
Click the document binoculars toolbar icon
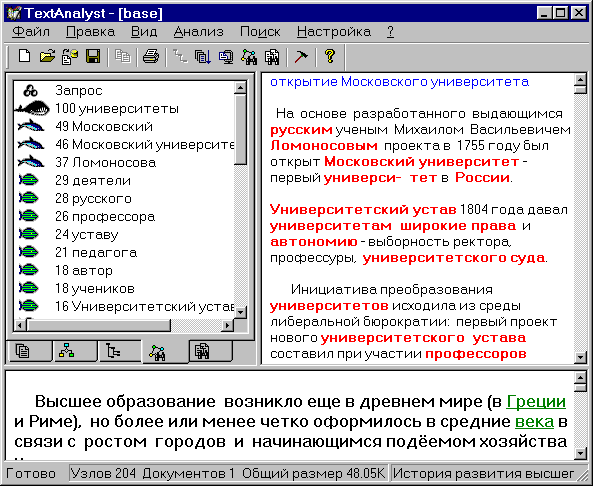point(272,57)
